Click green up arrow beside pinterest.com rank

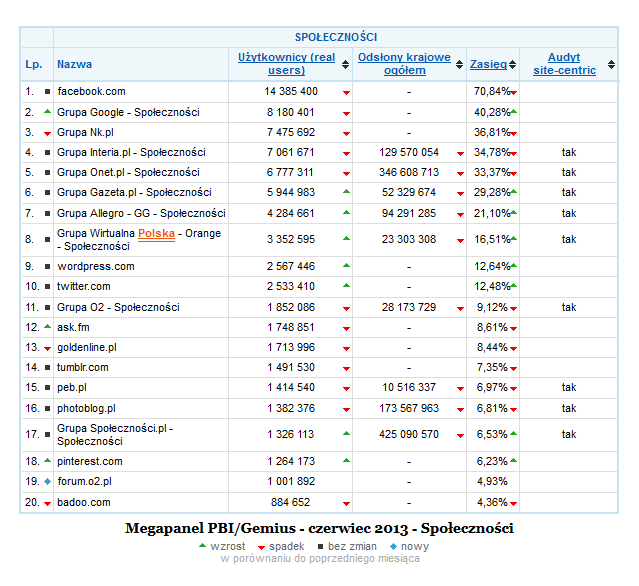pos(47,460)
